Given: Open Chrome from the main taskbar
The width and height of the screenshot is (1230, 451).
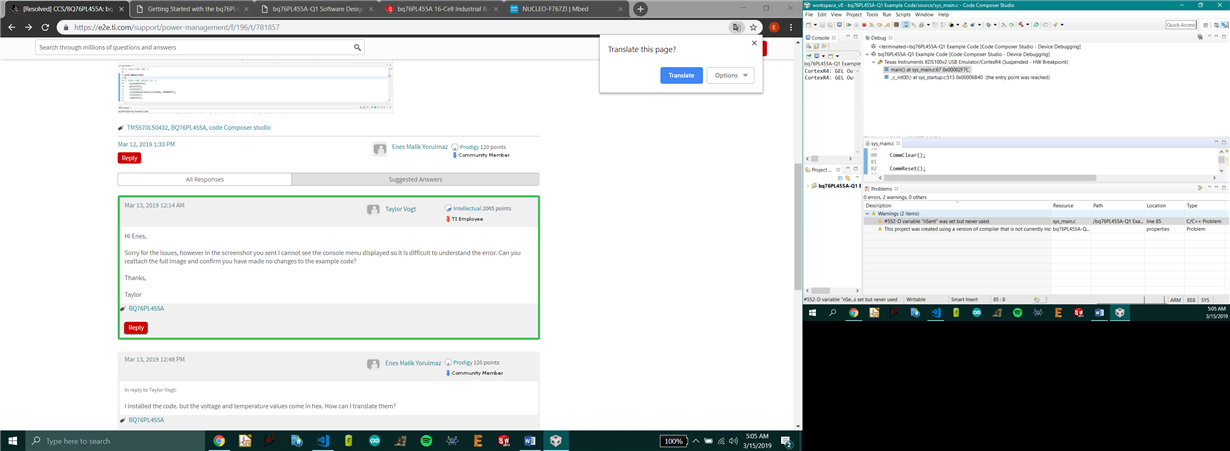Looking at the screenshot, I should click(219, 440).
